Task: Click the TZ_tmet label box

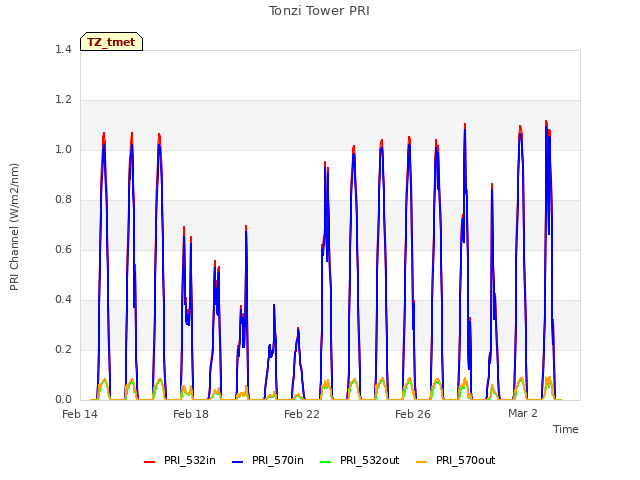Action: click(x=111, y=42)
